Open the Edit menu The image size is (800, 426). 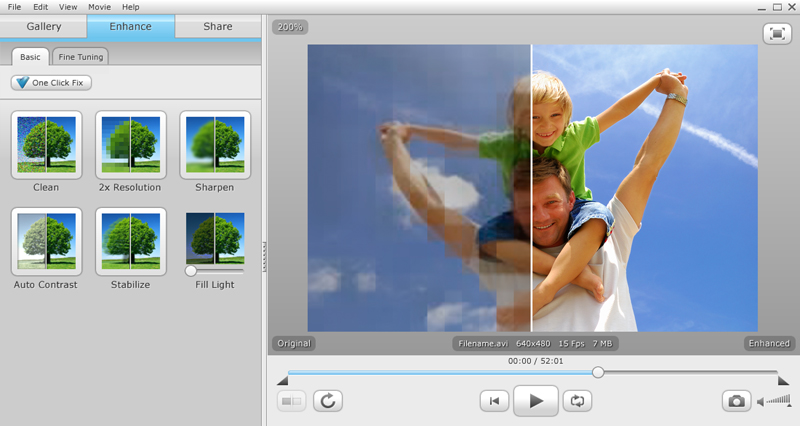point(40,7)
